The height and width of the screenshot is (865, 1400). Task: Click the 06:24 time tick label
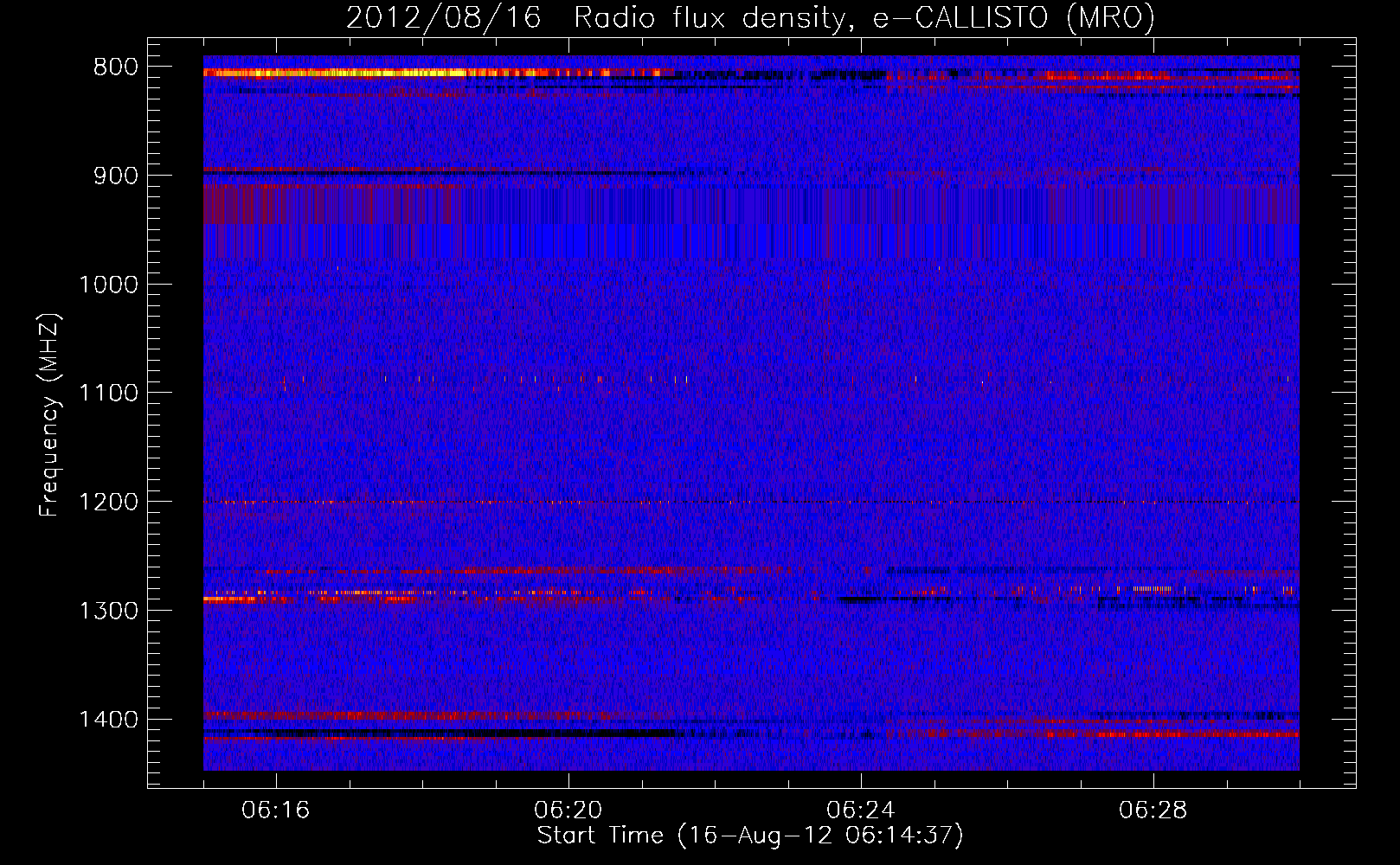[x=861, y=811]
